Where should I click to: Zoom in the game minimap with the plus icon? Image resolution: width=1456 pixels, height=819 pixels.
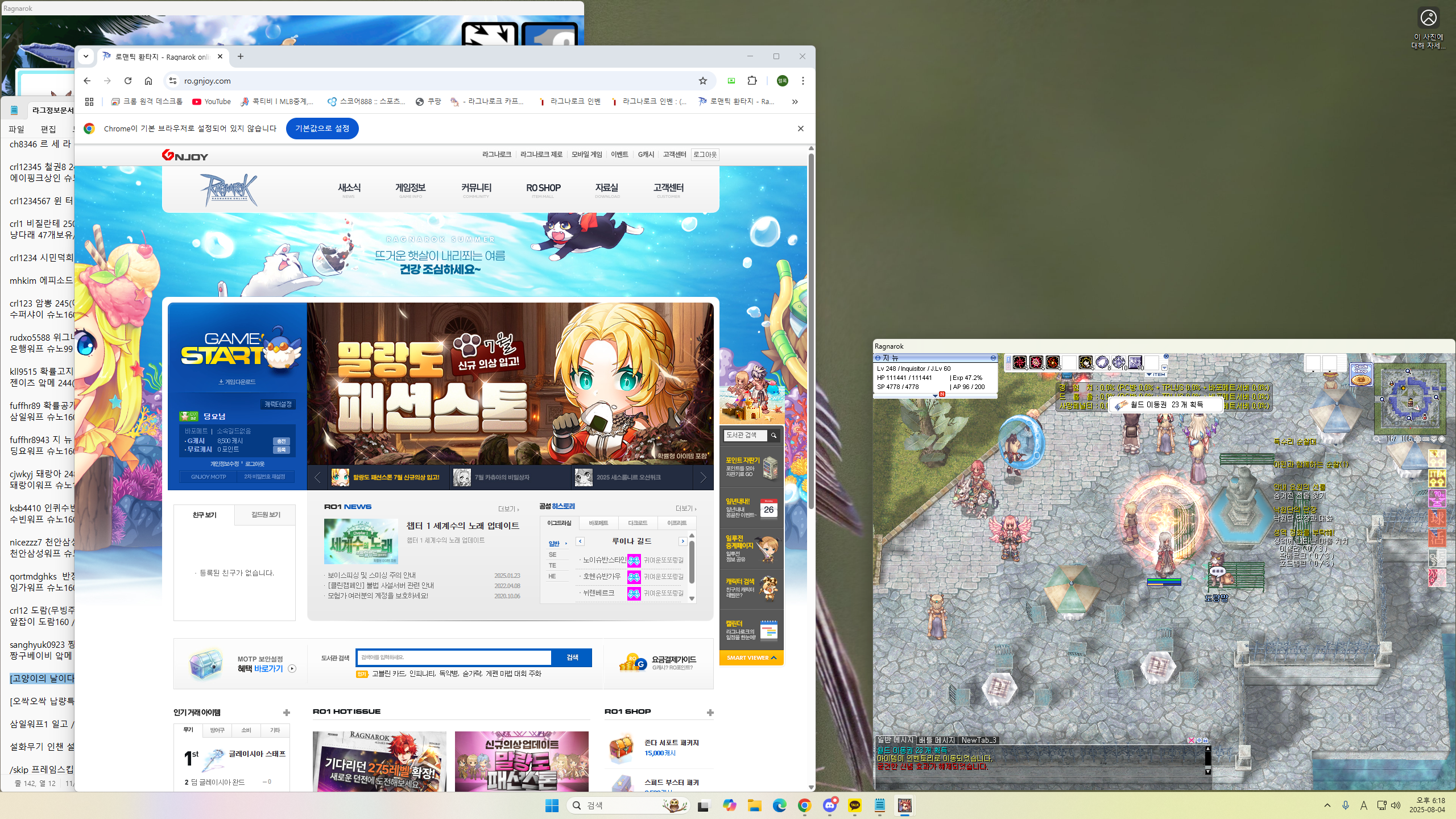tap(1417, 439)
